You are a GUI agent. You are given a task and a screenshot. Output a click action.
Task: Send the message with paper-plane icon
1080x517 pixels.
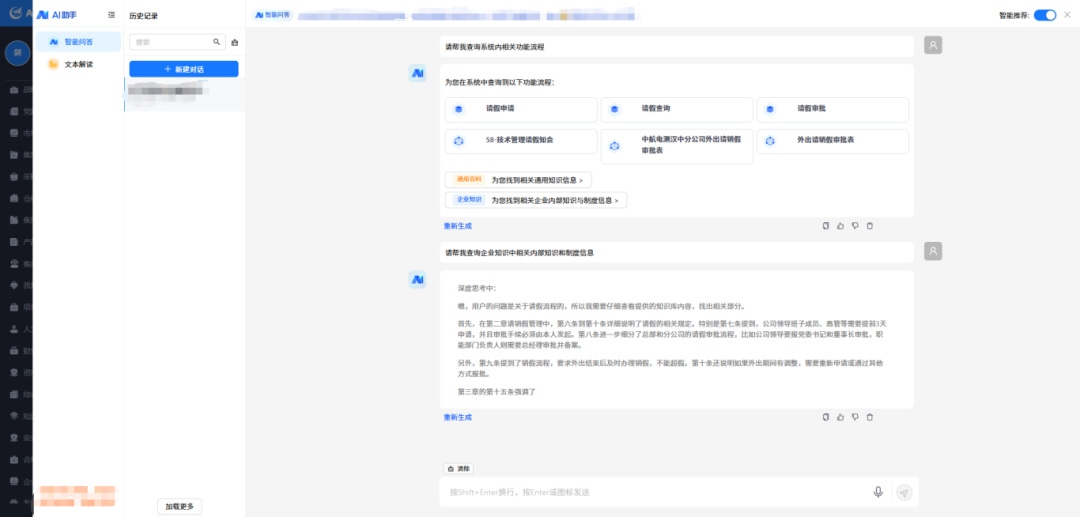pyautogui.click(x=904, y=492)
